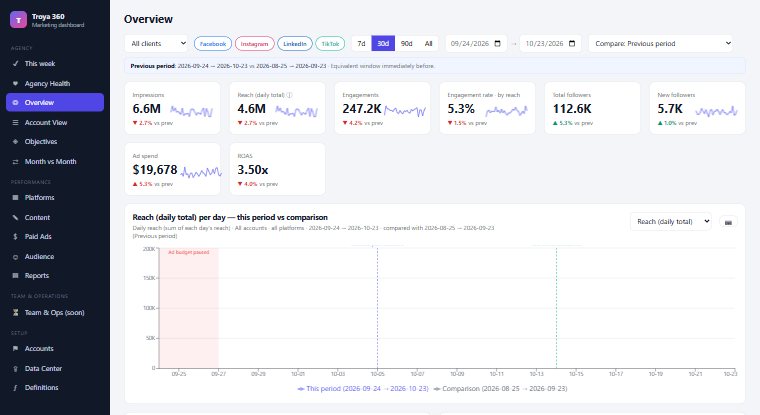Click the Content pencil icon
Image resolution: width=760 pixels, height=415 pixels.
tap(16, 218)
